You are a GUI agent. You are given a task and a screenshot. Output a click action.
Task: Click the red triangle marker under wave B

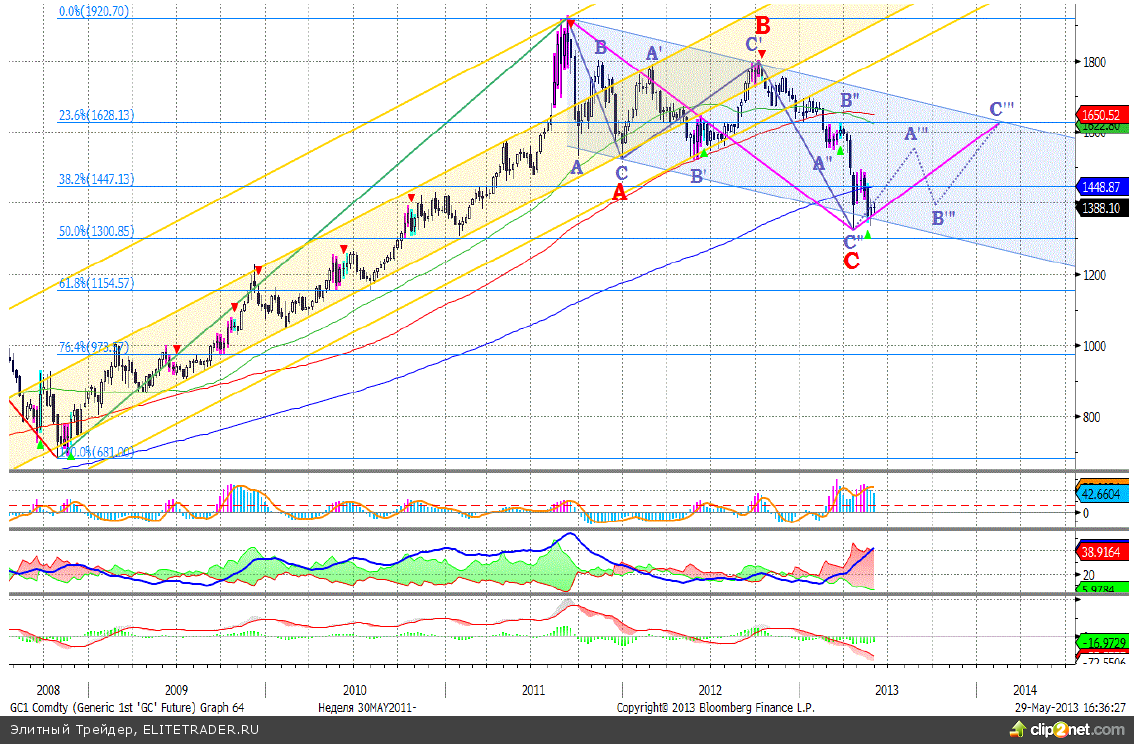pos(762,53)
